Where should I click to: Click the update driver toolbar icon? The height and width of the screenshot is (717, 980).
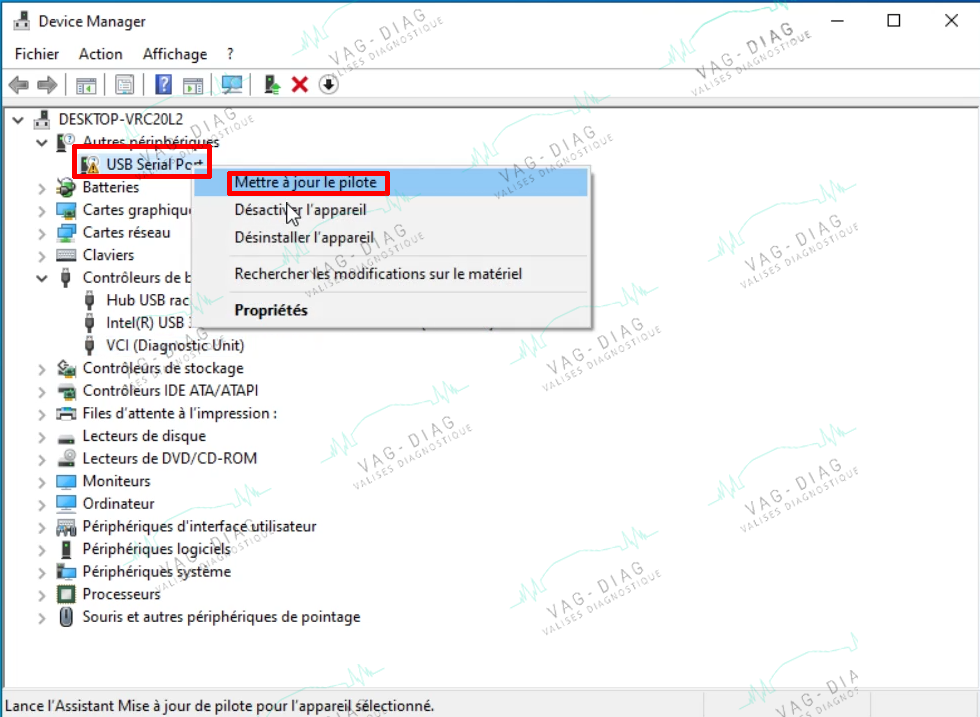click(272, 84)
